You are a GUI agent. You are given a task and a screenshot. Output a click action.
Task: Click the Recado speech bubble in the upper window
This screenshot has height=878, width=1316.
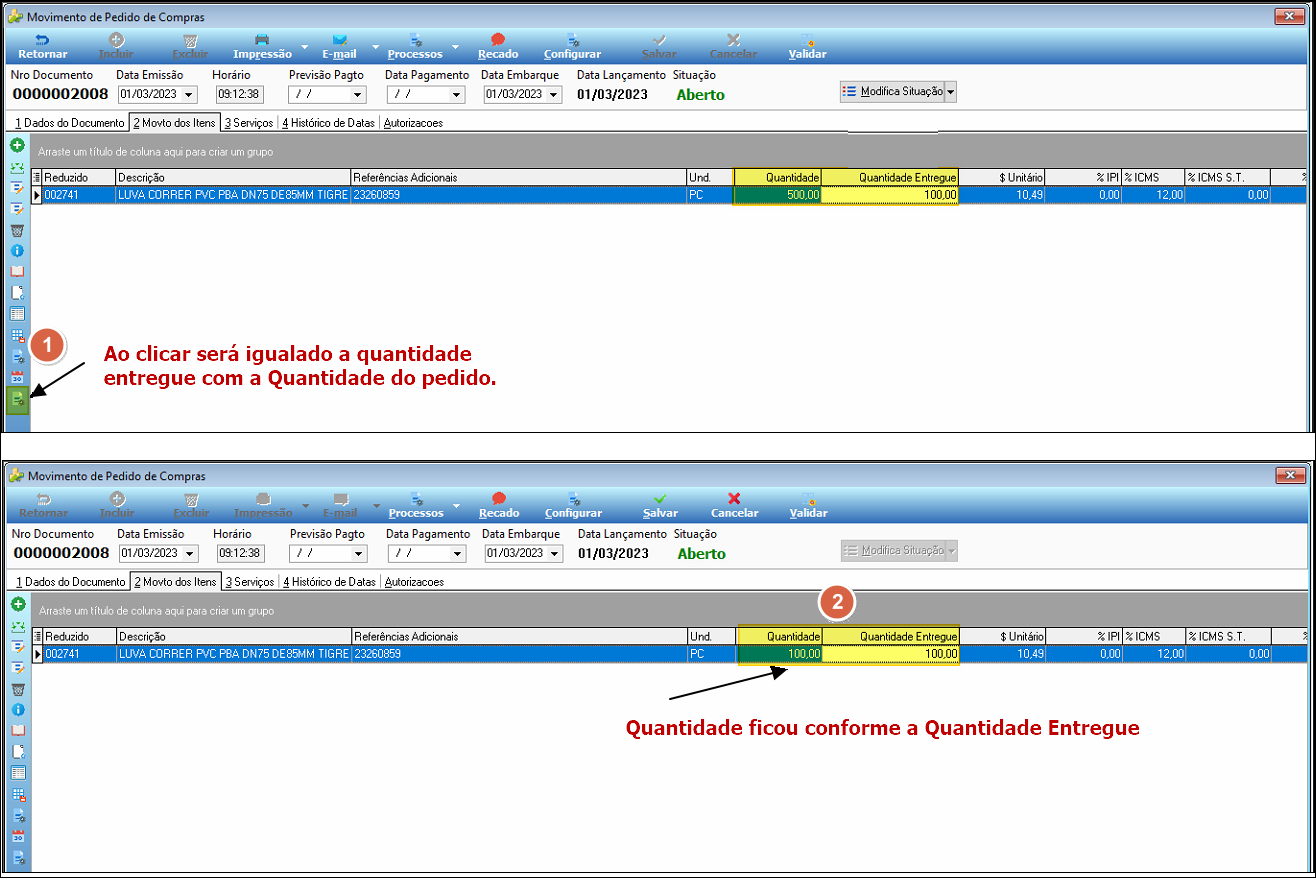click(498, 40)
